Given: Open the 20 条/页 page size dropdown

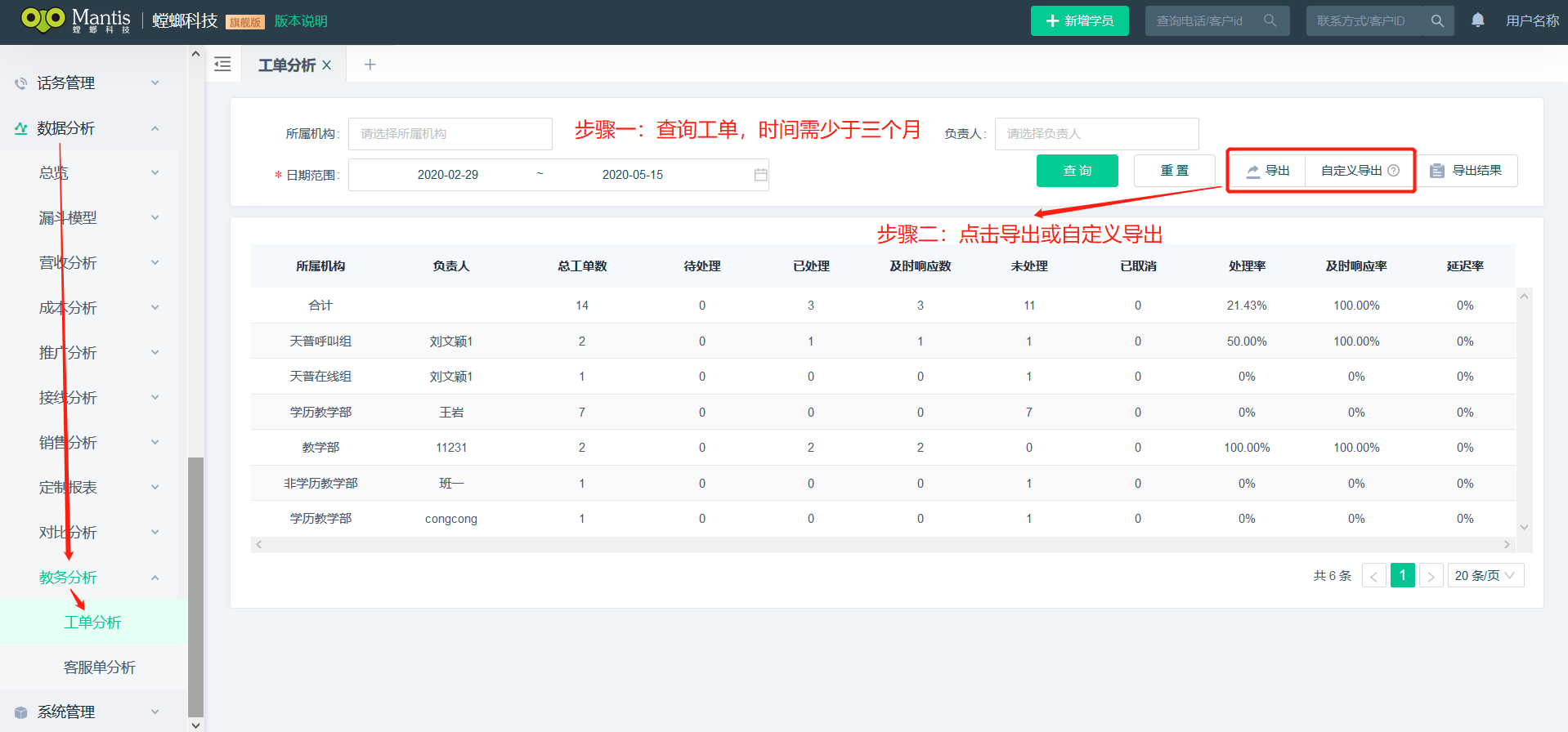Looking at the screenshot, I should point(1485,576).
